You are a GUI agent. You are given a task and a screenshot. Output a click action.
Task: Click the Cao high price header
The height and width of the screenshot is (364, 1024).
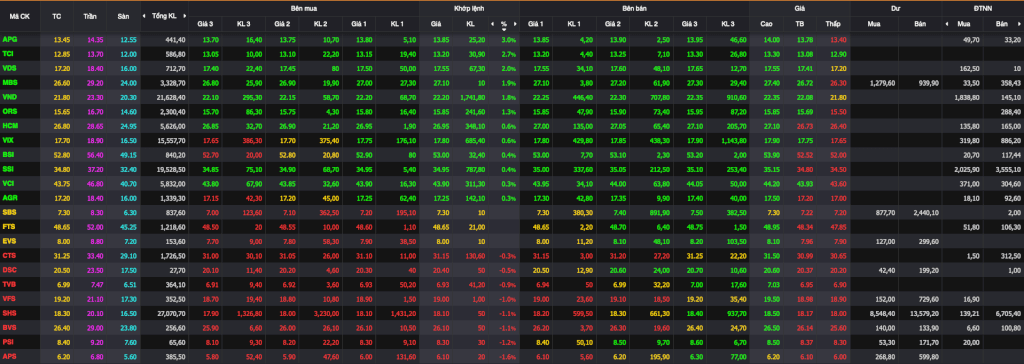coord(766,24)
